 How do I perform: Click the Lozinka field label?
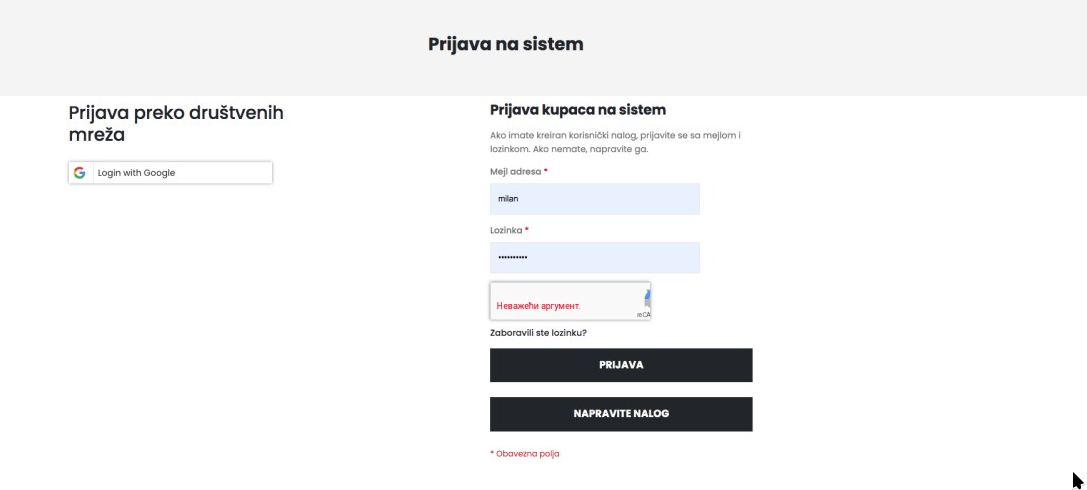click(x=506, y=230)
